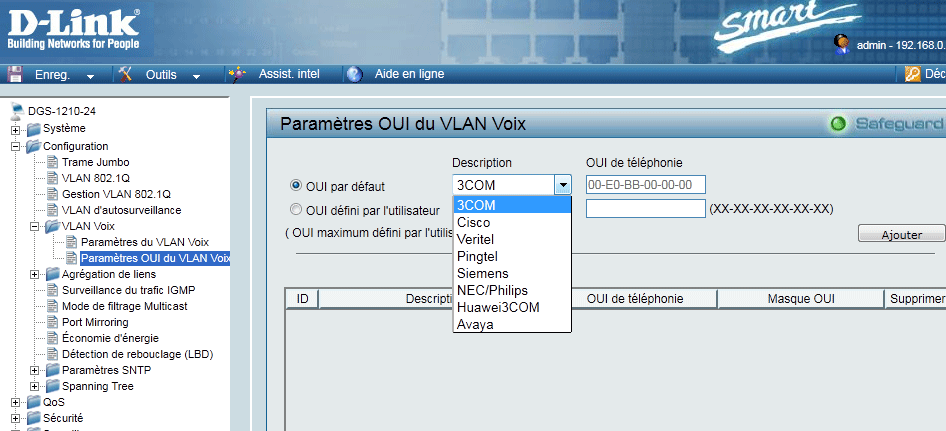
Task: Choose Pingtel in the dropdown list
Action: tap(512, 256)
